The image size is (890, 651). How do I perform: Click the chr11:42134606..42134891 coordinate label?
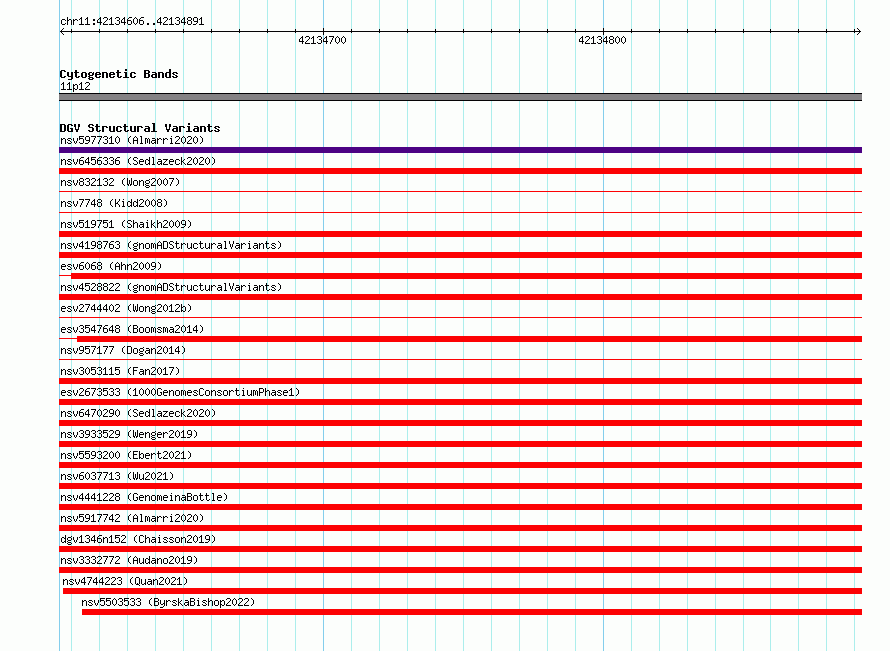point(132,22)
